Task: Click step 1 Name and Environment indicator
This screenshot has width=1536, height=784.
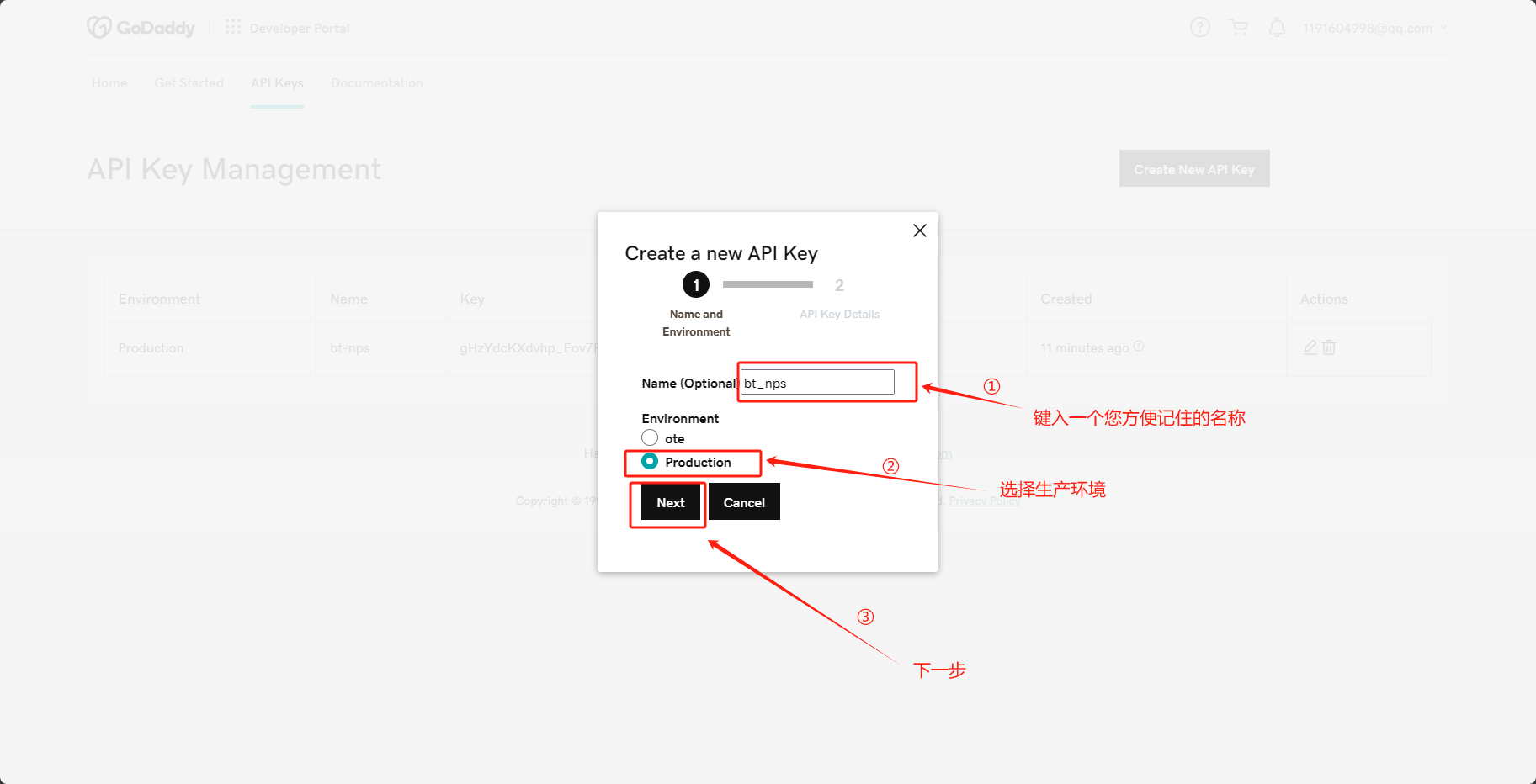Action: point(696,285)
